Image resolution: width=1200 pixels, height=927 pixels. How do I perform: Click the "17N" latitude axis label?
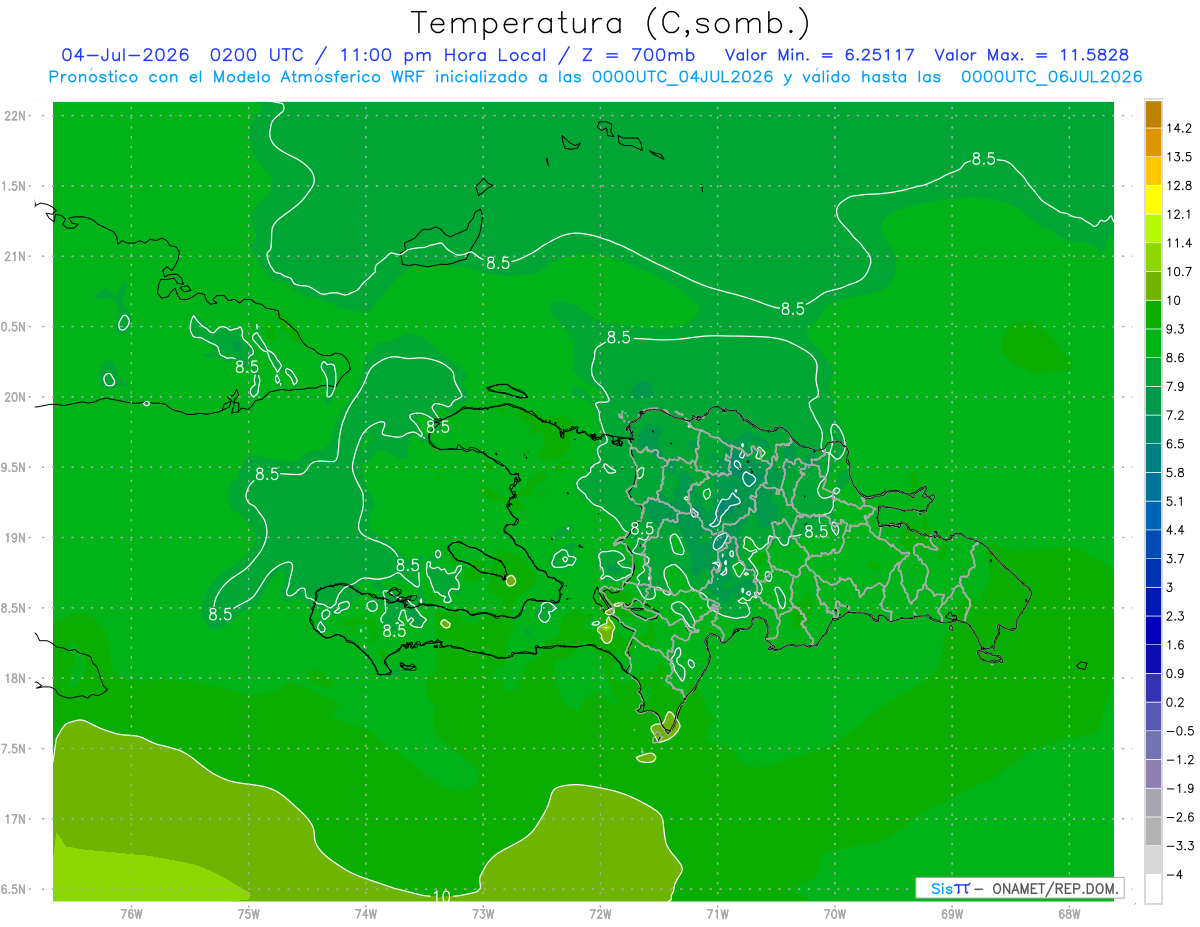pyautogui.click(x=15, y=820)
